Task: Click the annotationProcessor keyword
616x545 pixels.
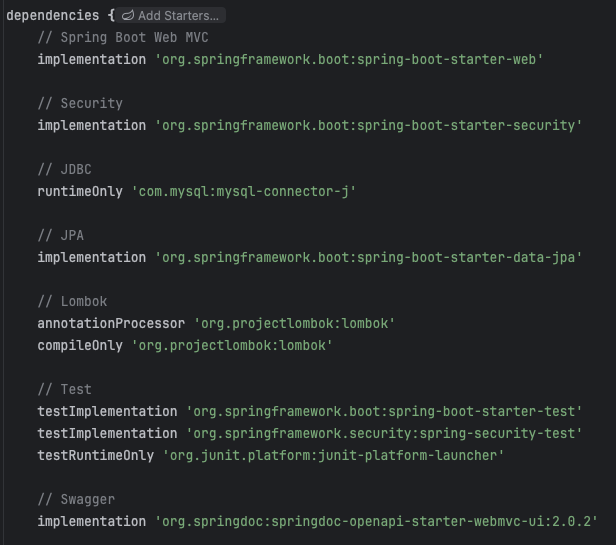Action: [111, 324]
